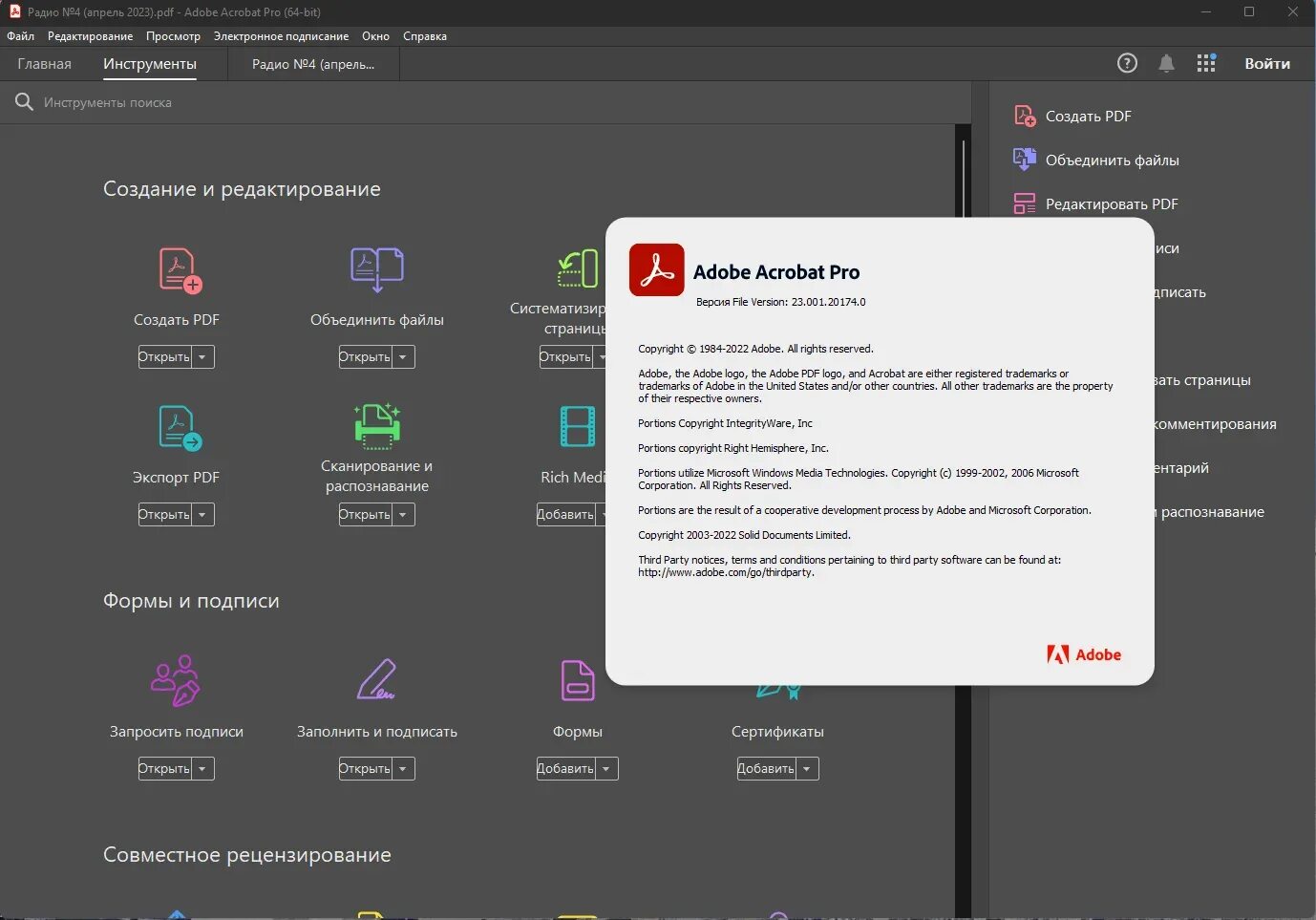Click the search magnifier icon
Viewport: 1316px width, 920px height.
(24, 102)
